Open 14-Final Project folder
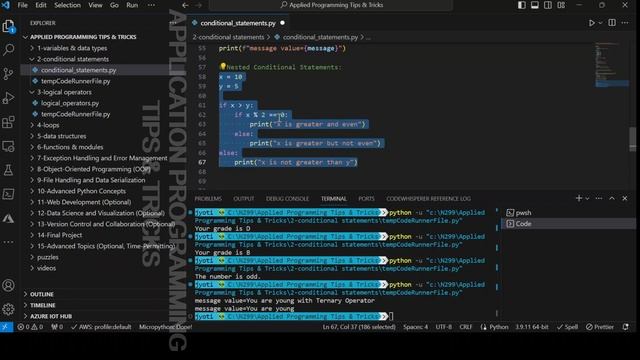Screen dimensions: 640x360 click(60, 235)
